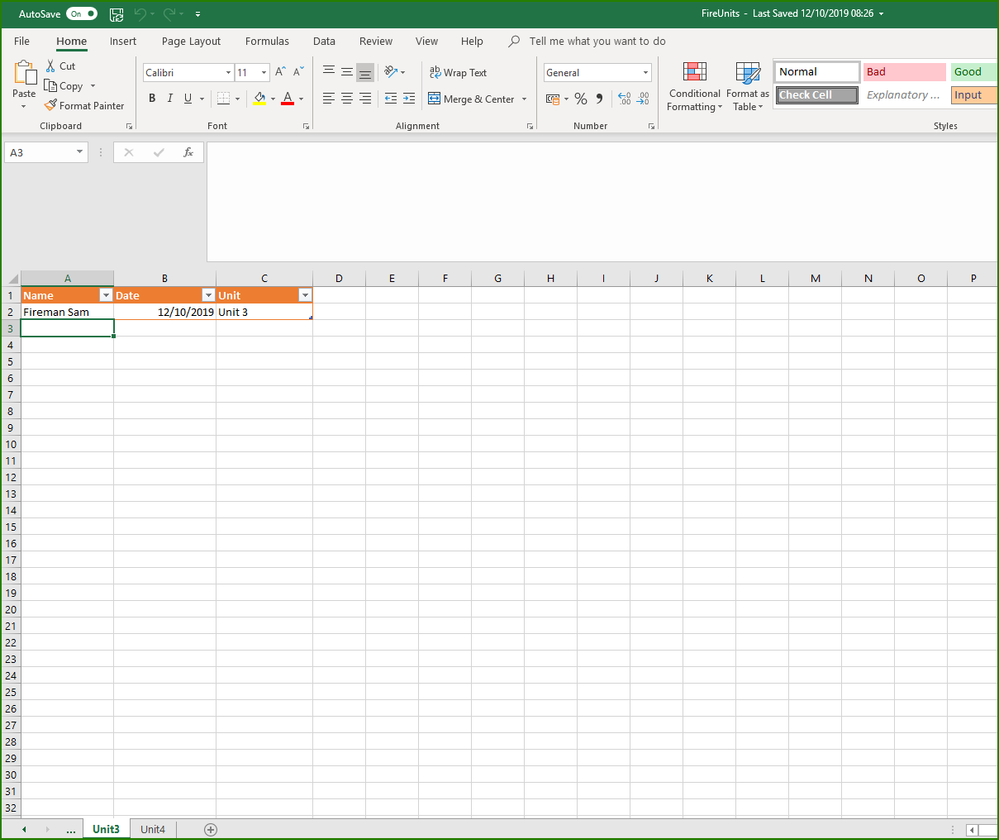Click Increase Decimal icon
The width and height of the screenshot is (999, 840).
622,99
